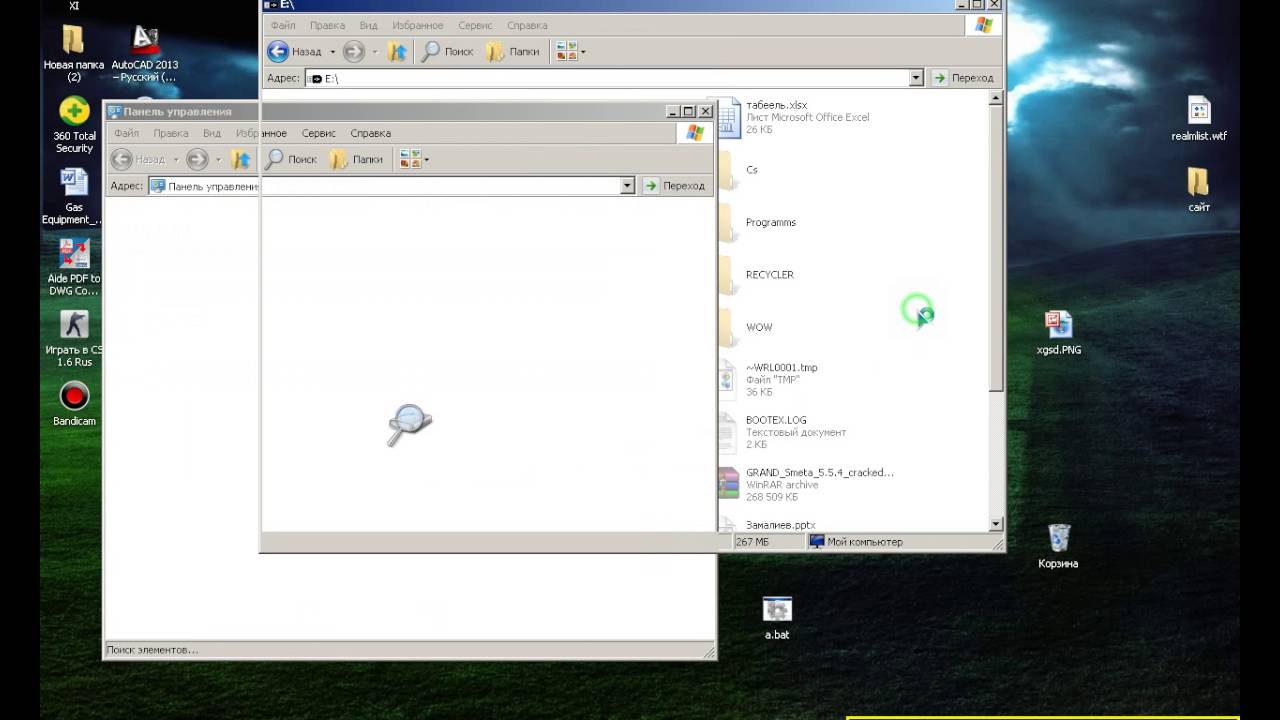
Task: Click Назад in Панель управления window
Action: (x=139, y=159)
